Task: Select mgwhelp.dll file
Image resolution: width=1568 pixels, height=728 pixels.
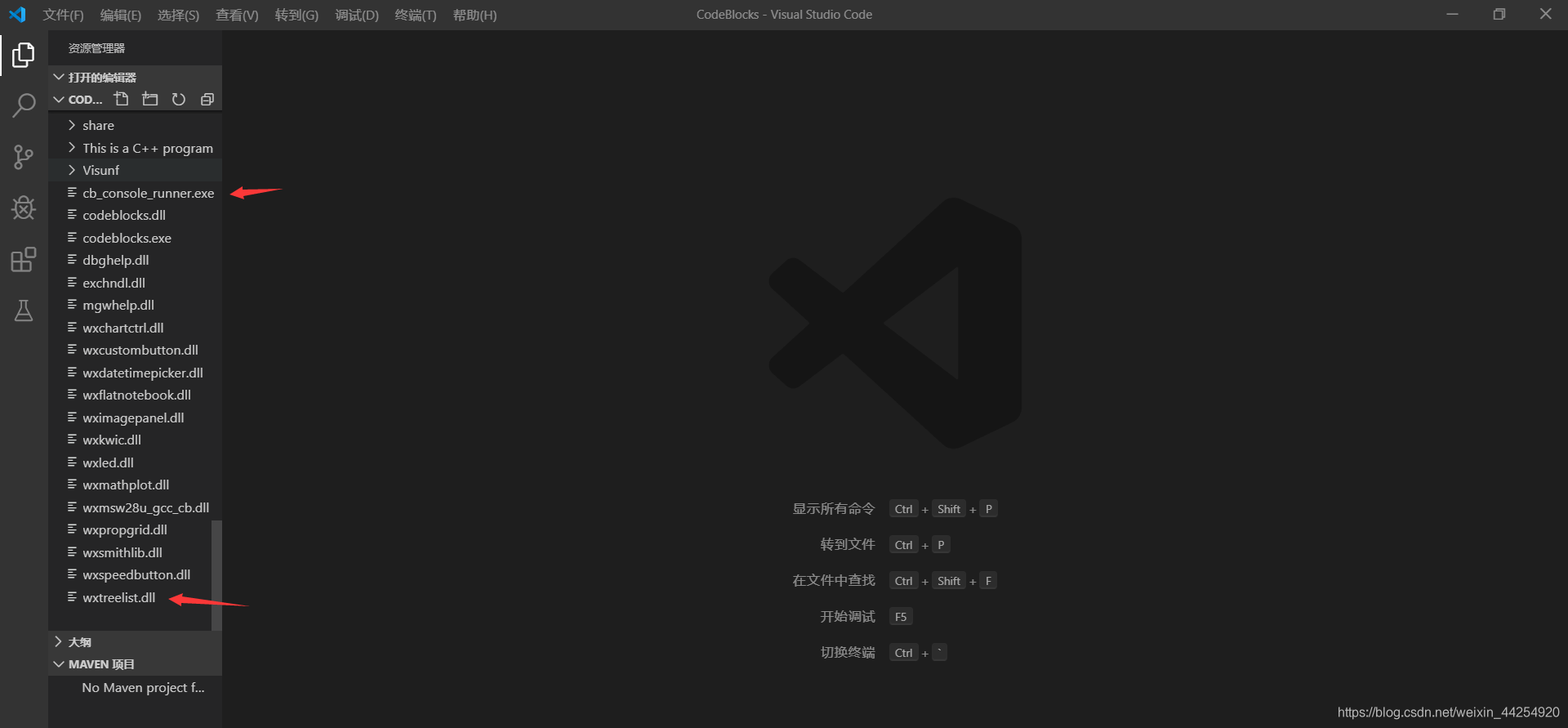Action: [x=135, y=305]
